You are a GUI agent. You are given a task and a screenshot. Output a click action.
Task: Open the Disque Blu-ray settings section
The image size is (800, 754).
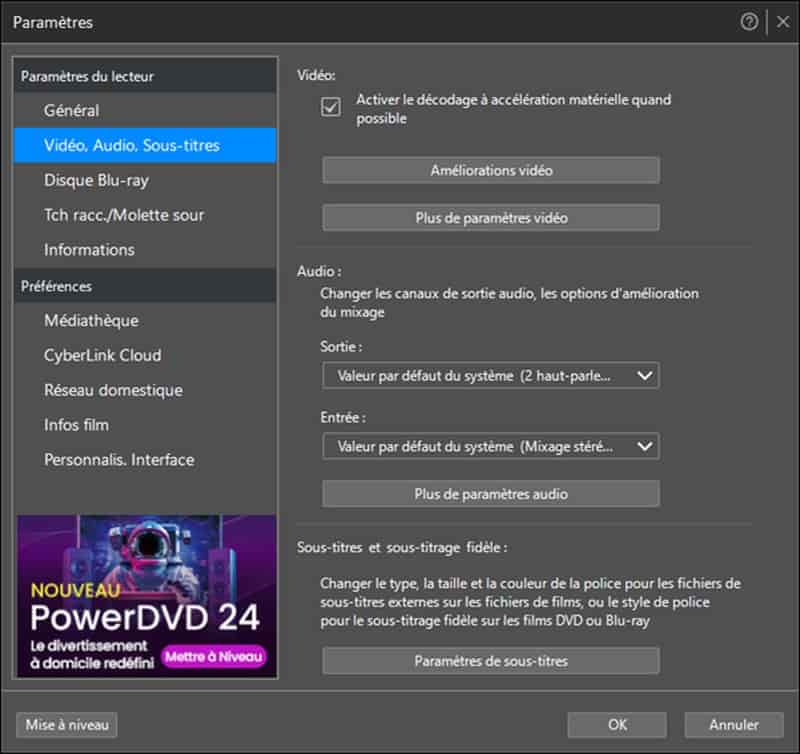(96, 180)
